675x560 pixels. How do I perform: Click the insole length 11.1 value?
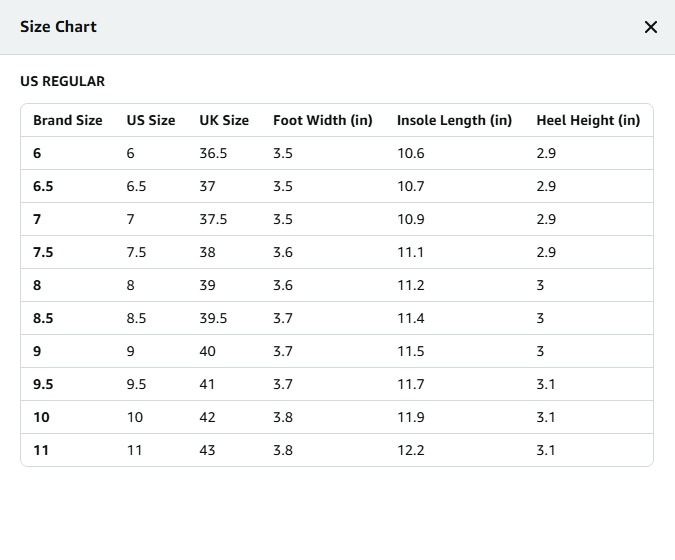point(410,252)
